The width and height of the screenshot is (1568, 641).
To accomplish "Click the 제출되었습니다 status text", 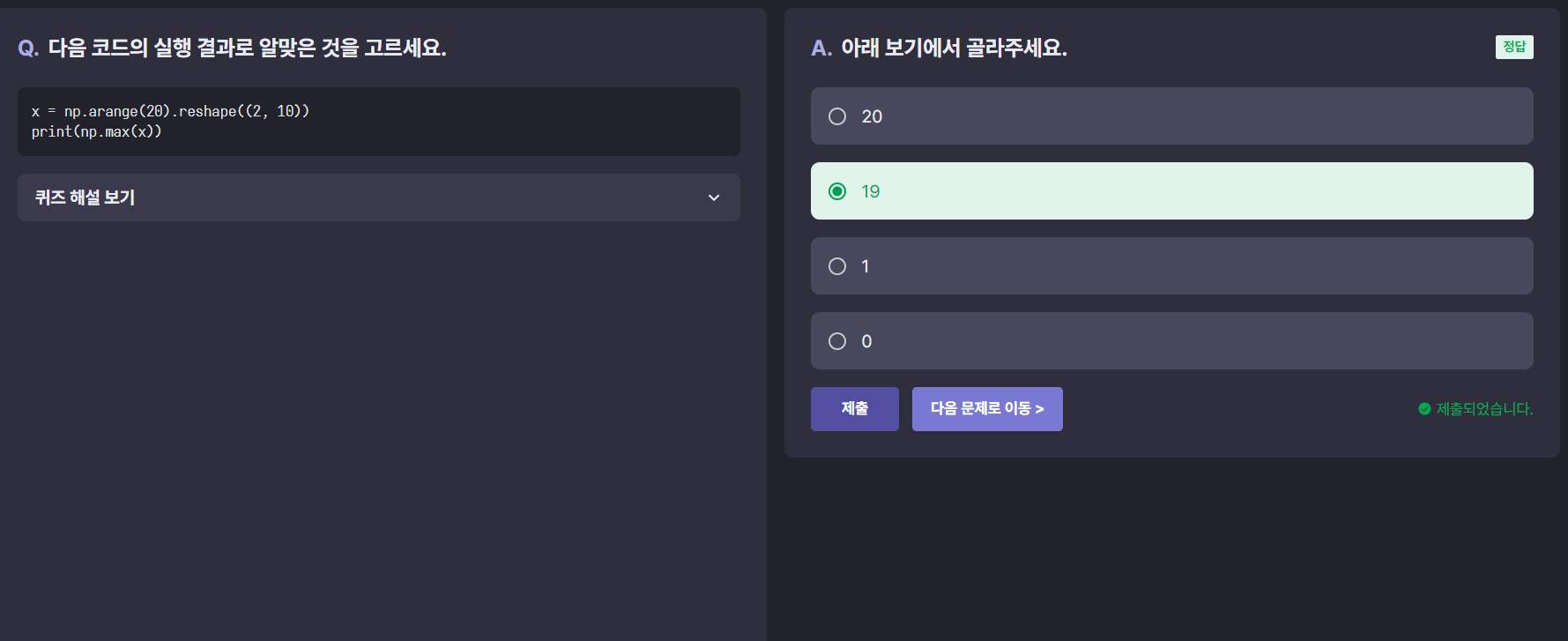I will pos(1485,409).
